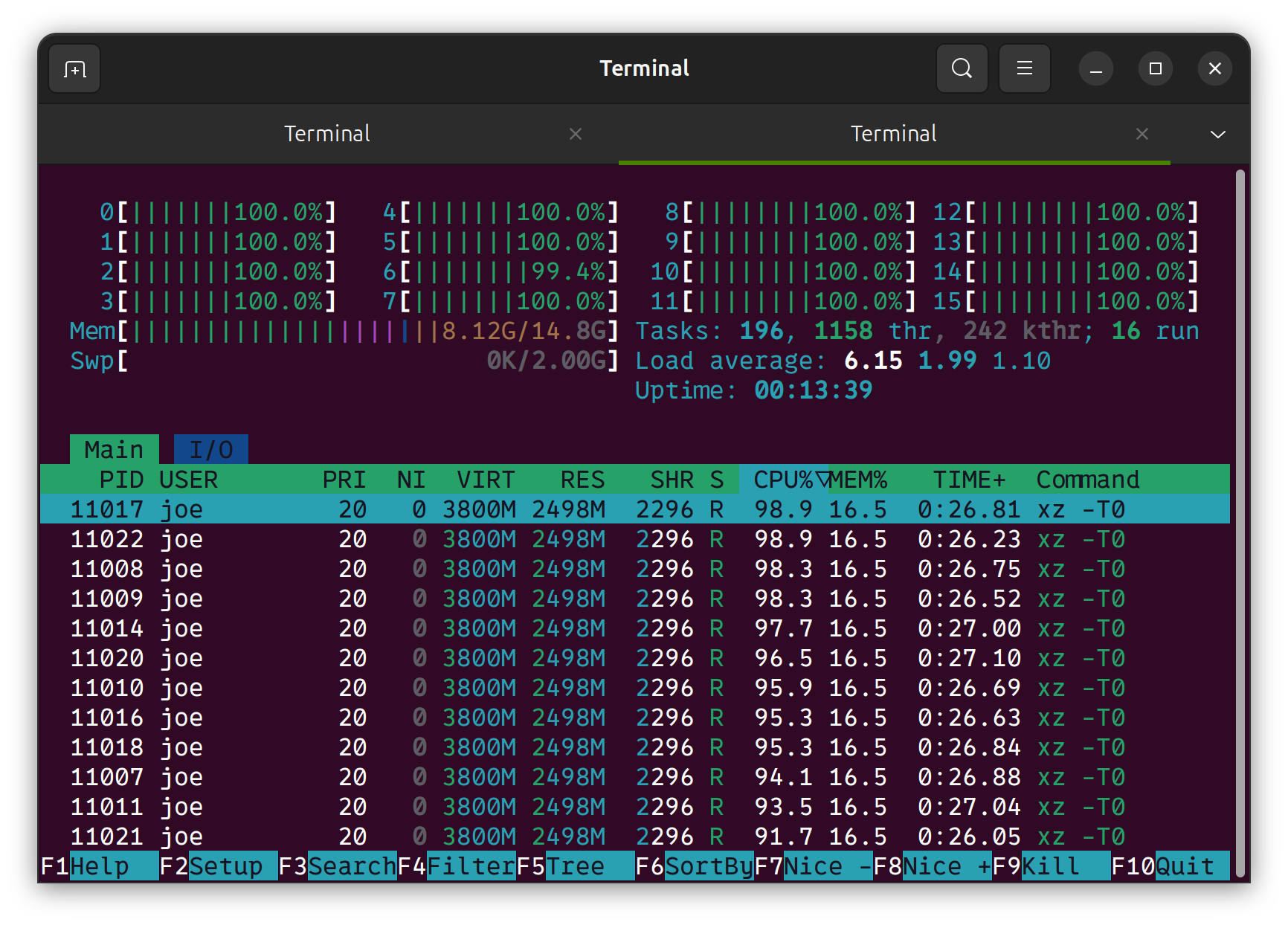
Task: Sort by PID column header
Action: pyautogui.click(x=122, y=480)
